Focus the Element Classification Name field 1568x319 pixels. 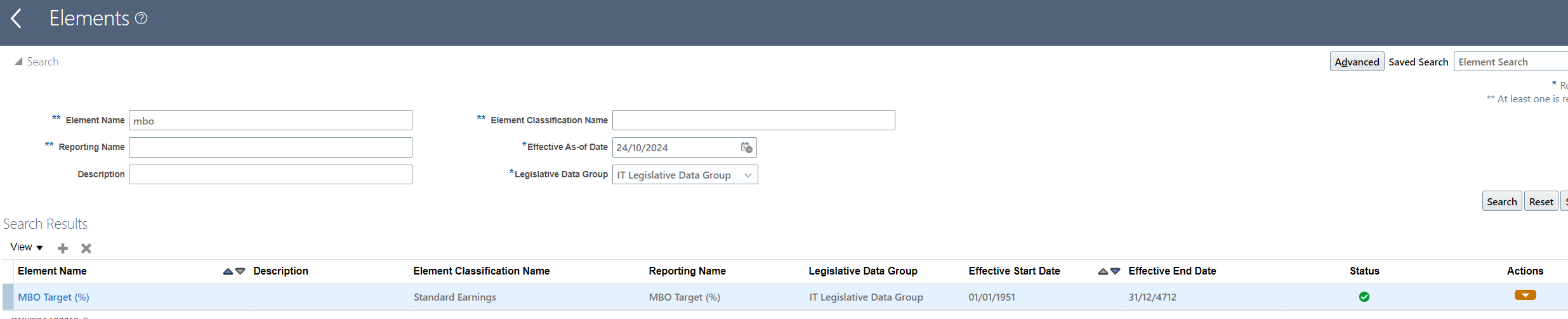pos(753,120)
